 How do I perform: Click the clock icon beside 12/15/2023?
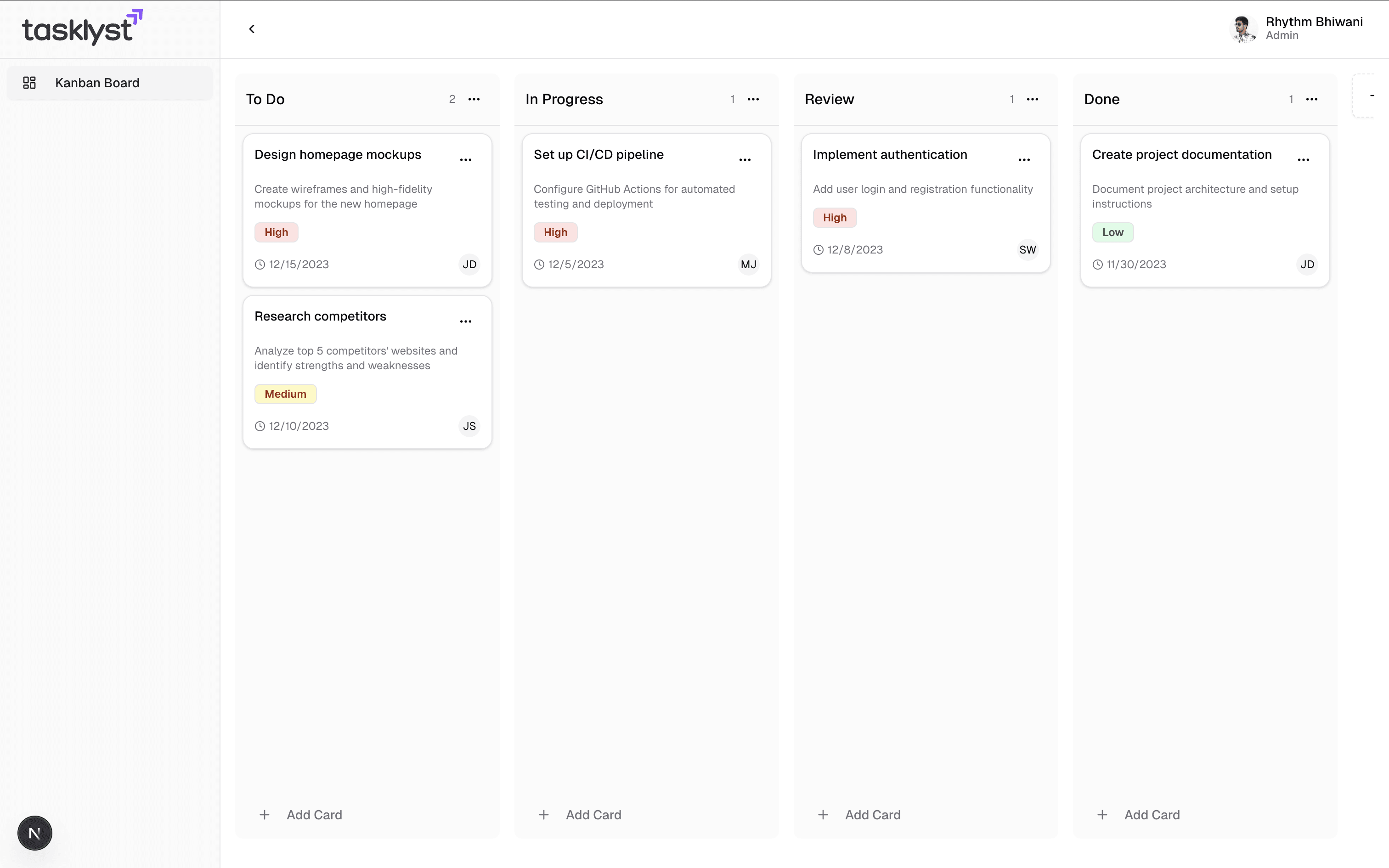click(x=260, y=265)
